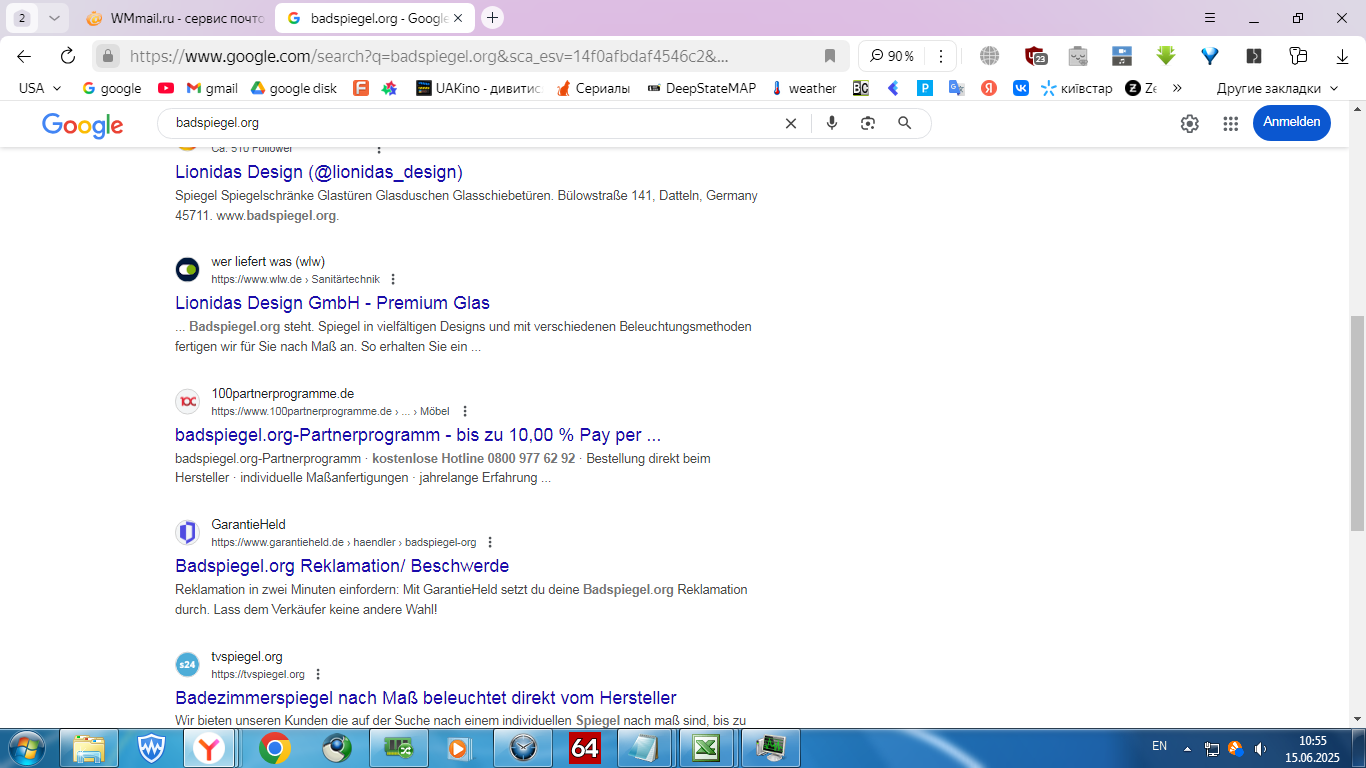Open Google quick settings gear
This screenshot has height=768, width=1366.
[1189, 123]
